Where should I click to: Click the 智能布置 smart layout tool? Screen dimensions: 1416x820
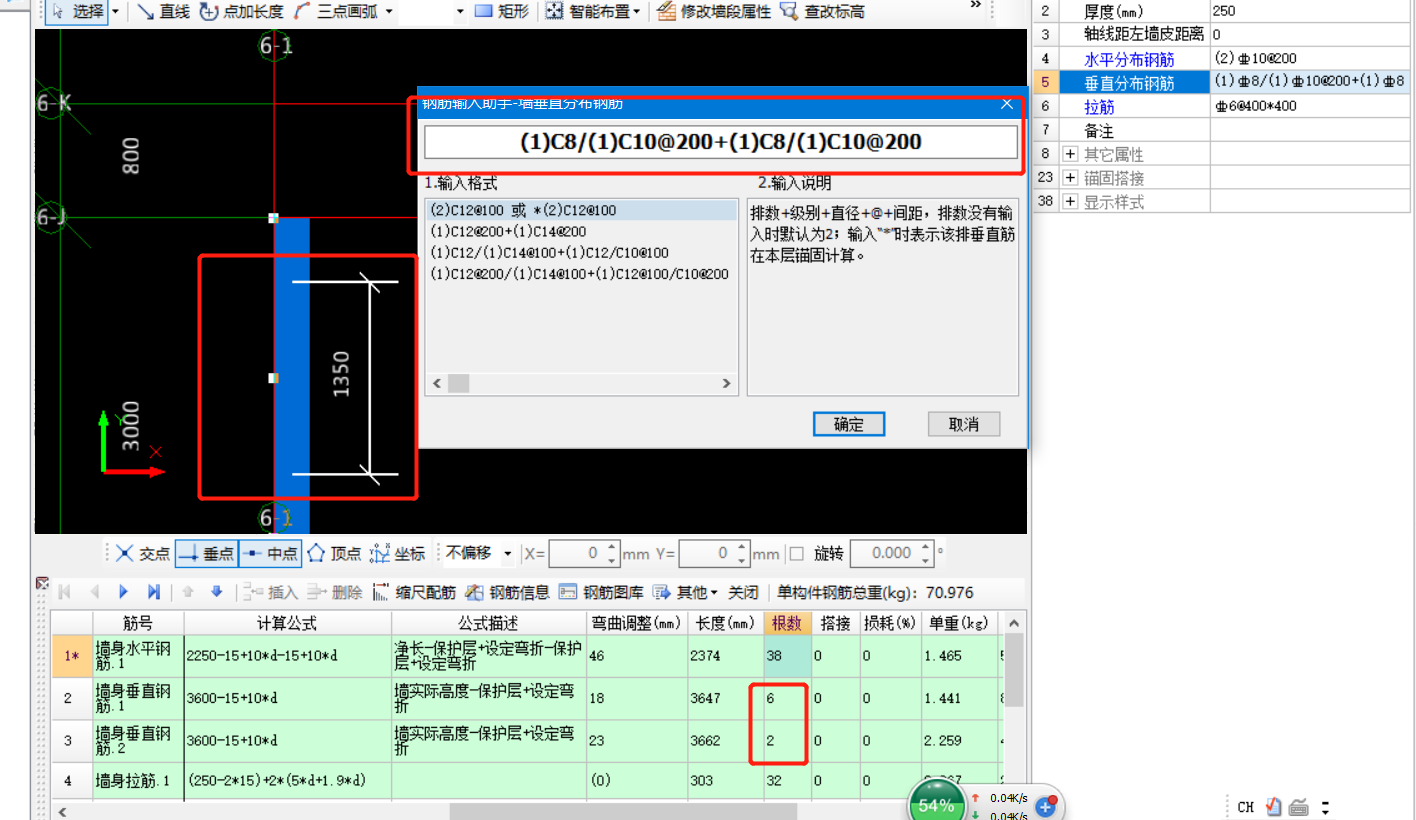tap(594, 12)
